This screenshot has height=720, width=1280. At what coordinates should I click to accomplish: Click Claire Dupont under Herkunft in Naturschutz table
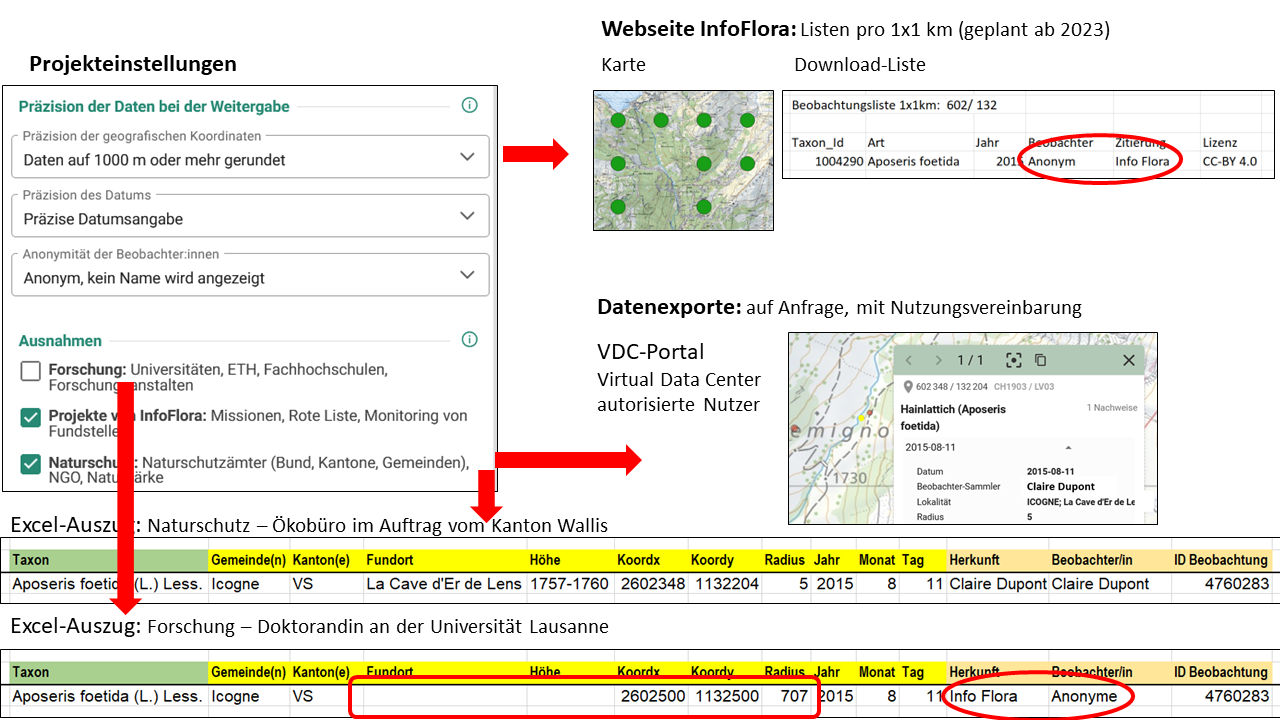(998, 583)
